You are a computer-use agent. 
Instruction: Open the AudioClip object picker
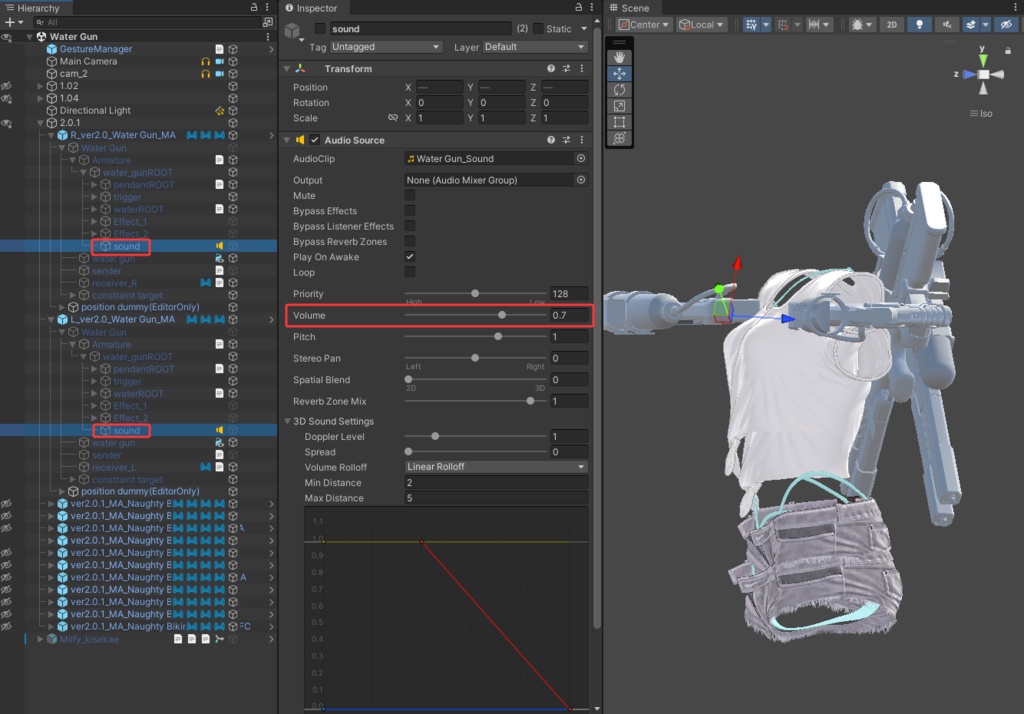pyautogui.click(x=581, y=159)
